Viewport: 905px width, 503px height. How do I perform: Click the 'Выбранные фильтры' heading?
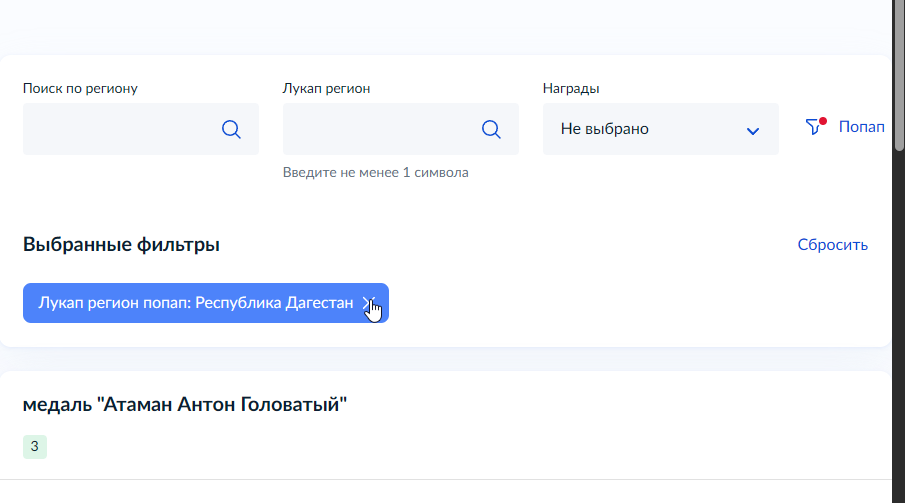click(121, 244)
